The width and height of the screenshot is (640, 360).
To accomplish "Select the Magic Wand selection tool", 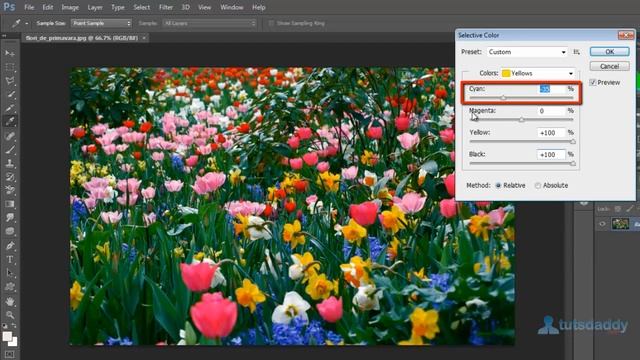I will coord(10,94).
